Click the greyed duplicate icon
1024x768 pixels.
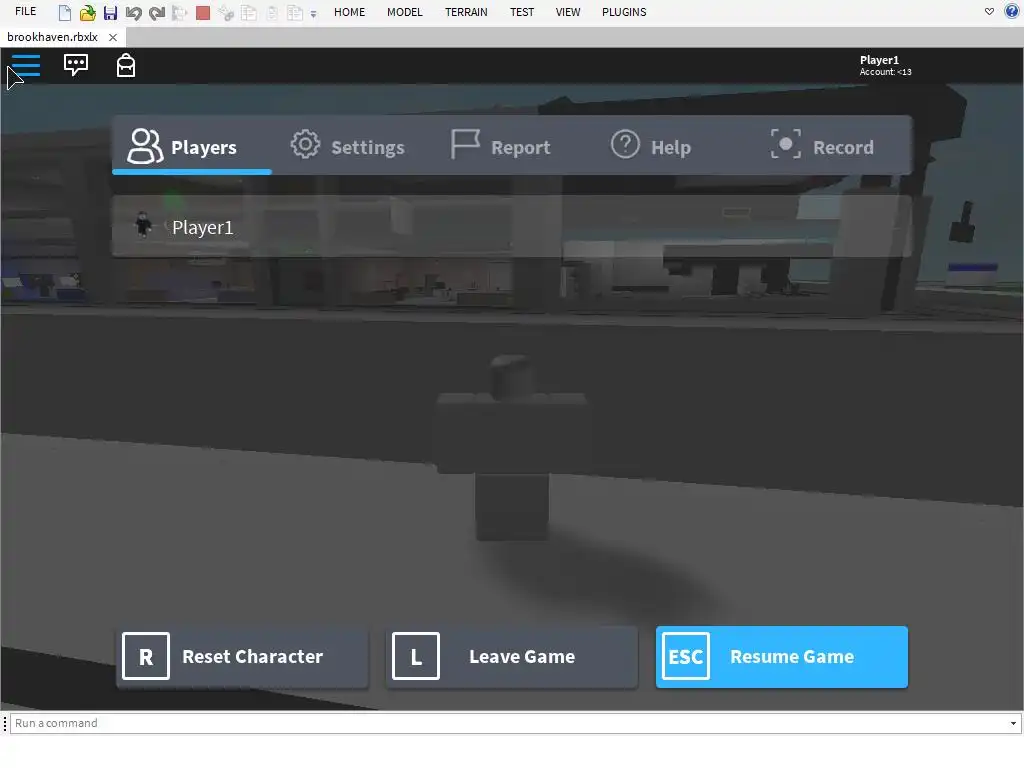coord(295,12)
